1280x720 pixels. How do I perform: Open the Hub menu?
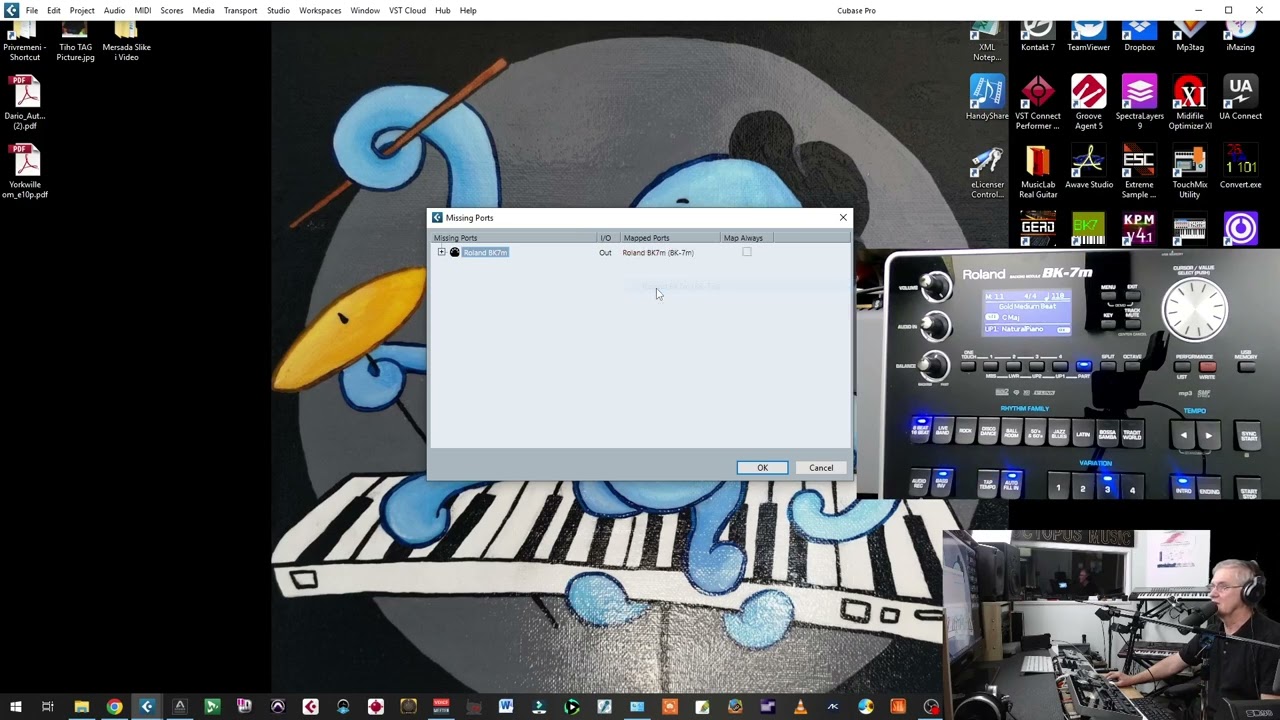point(442,10)
